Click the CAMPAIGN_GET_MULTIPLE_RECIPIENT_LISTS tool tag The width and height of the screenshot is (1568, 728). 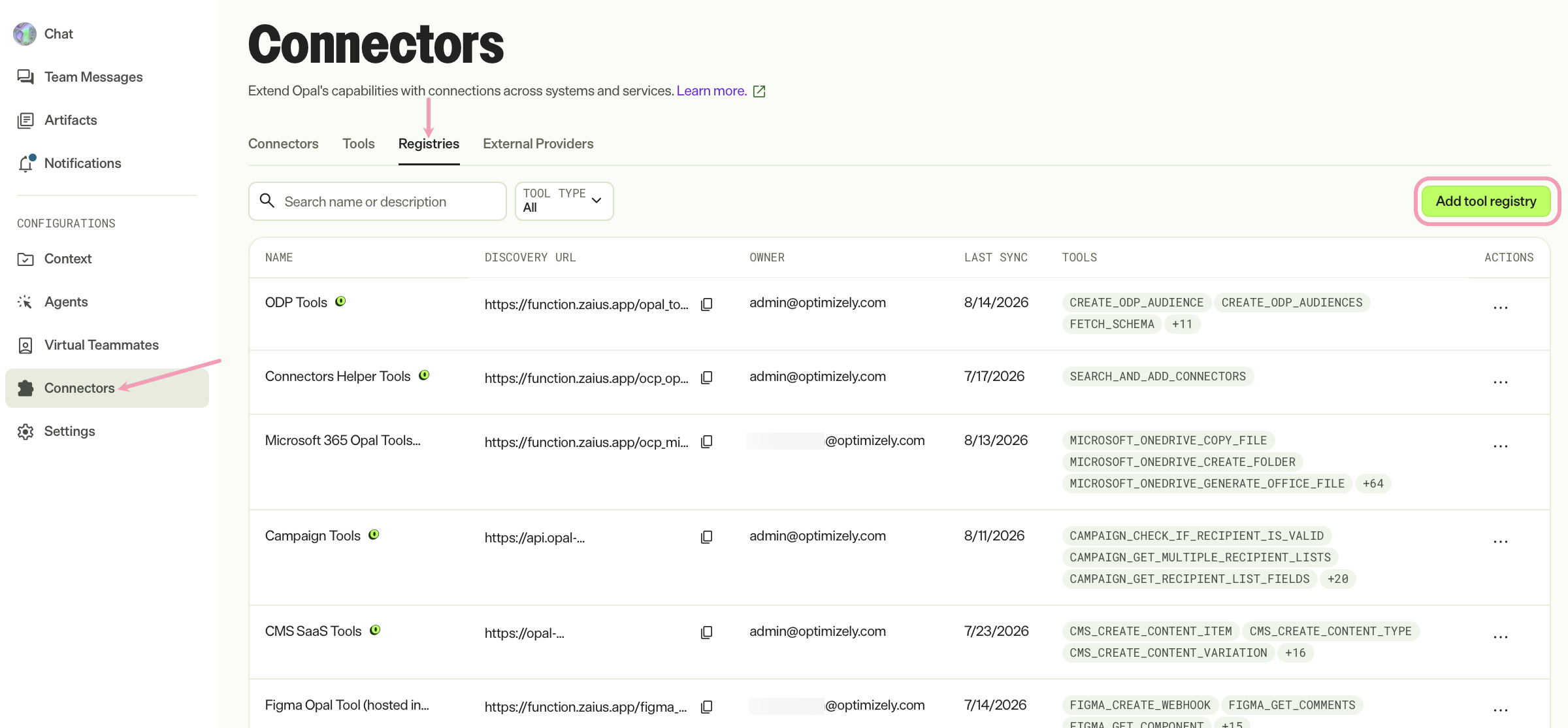1200,557
